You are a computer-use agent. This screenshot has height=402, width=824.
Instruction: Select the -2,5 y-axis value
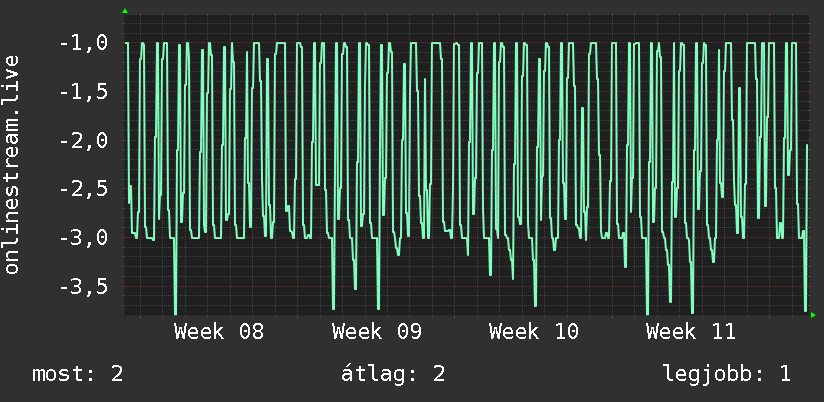click(84, 189)
